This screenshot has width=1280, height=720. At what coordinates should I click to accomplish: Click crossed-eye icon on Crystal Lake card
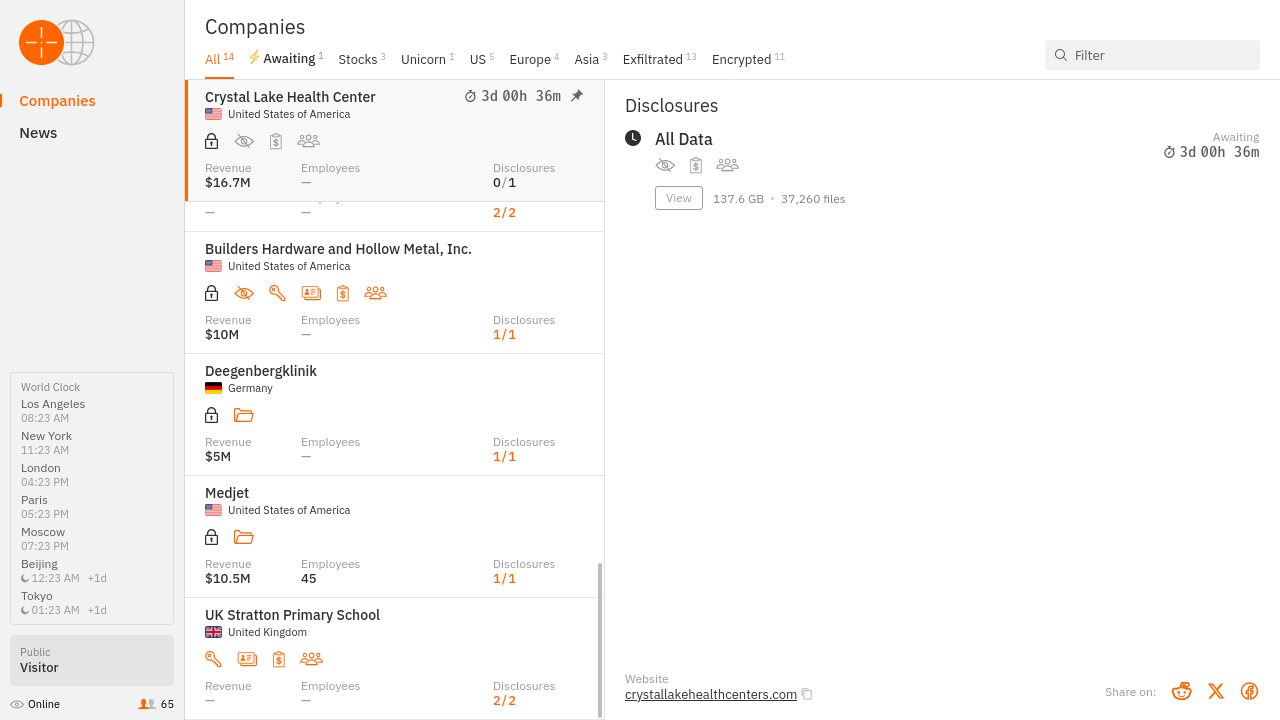click(x=244, y=141)
